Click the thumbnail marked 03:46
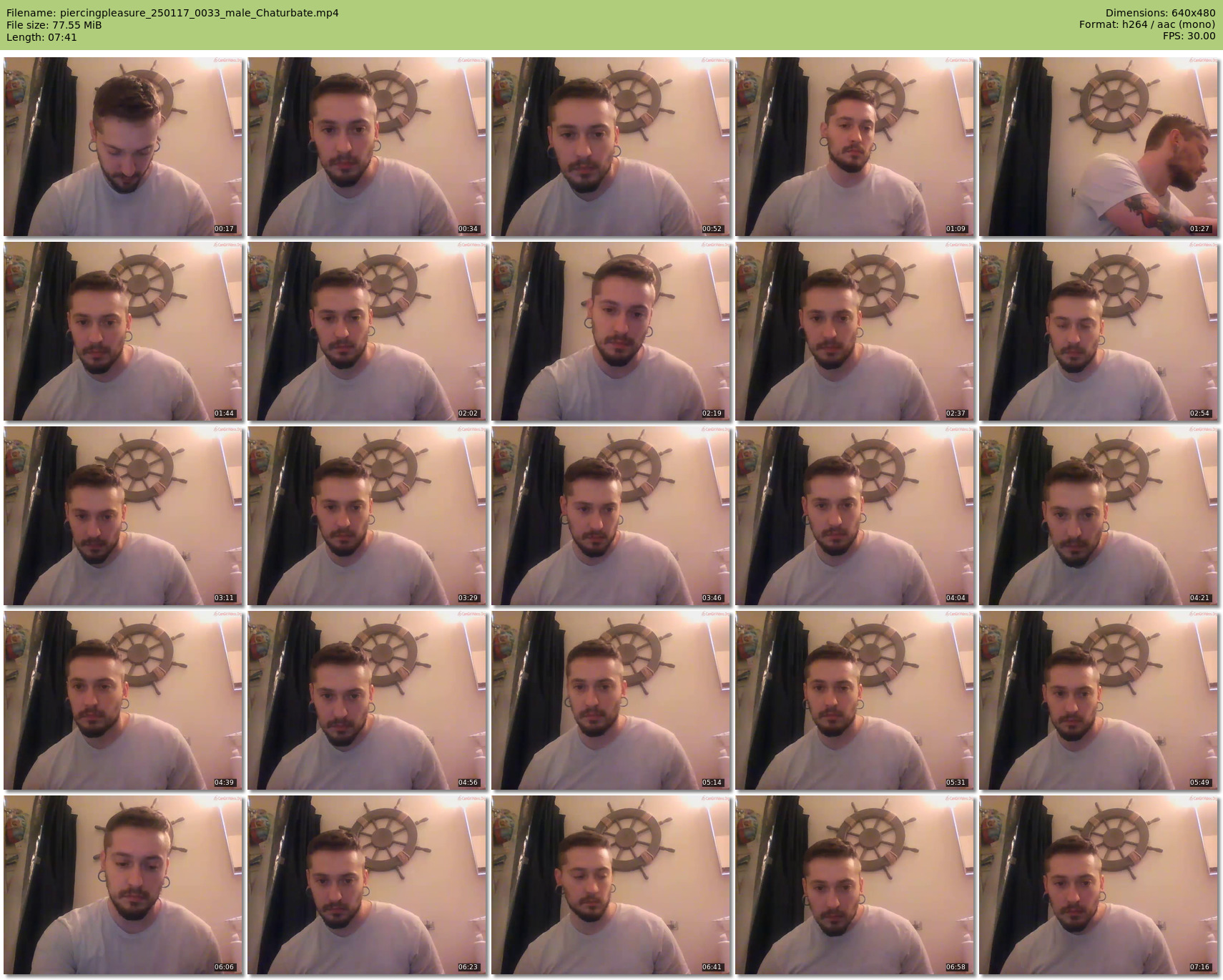 pyautogui.click(x=611, y=516)
